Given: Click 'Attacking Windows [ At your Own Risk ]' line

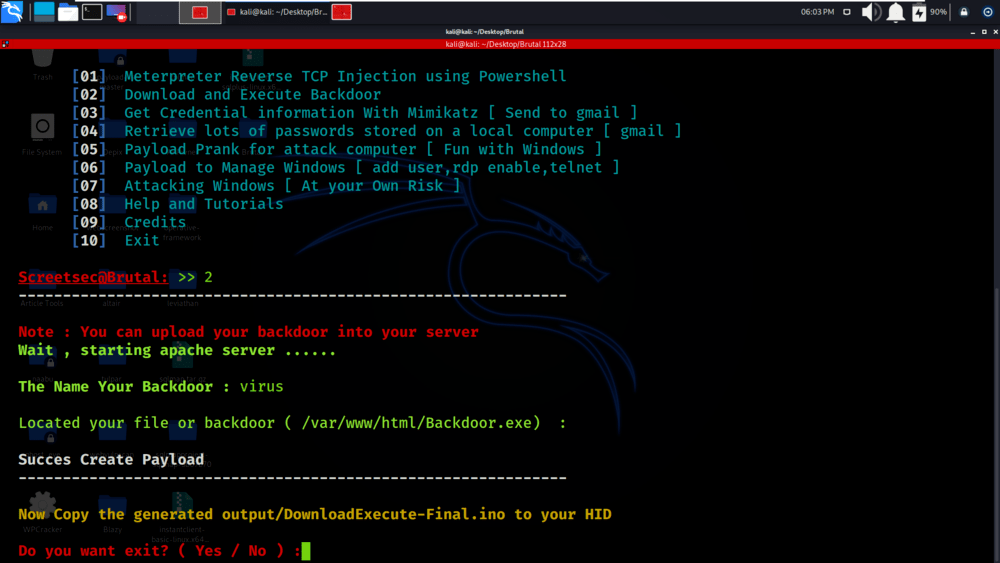Looking at the screenshot, I should [x=266, y=186].
